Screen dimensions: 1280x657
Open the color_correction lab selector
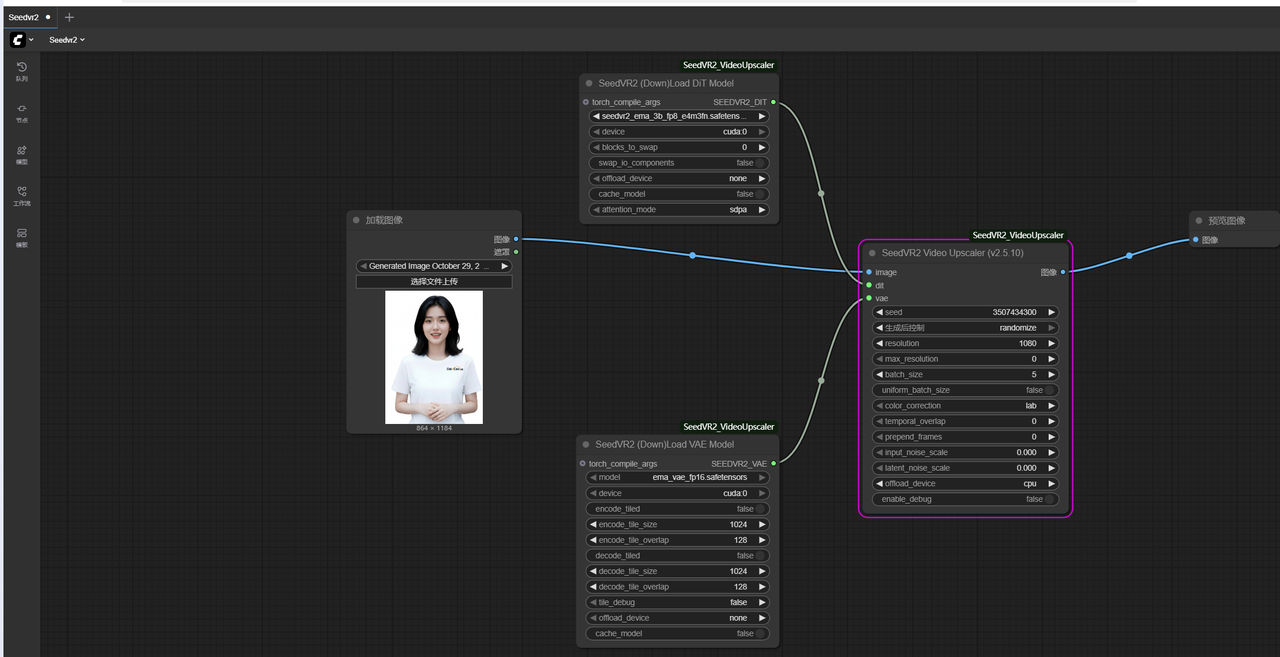point(965,406)
